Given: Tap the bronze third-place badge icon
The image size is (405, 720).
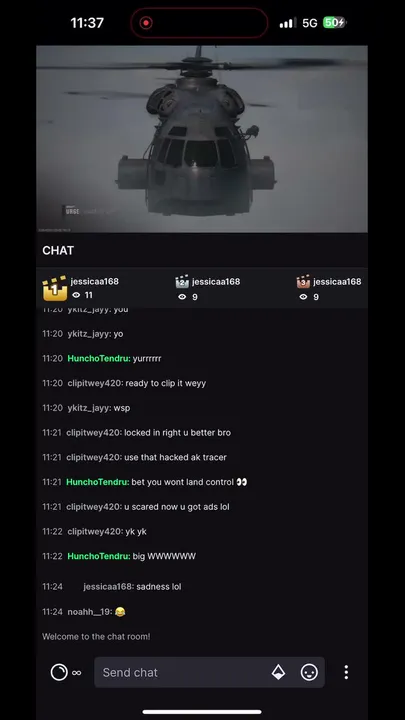Looking at the screenshot, I should [x=303, y=281].
